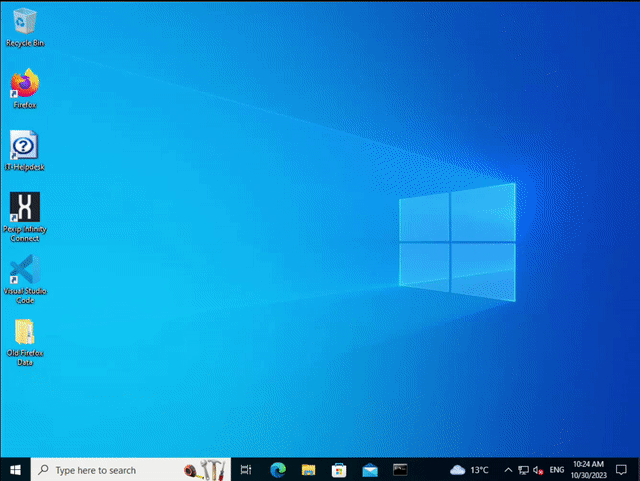The image size is (640, 481).
Task: Open the 13°C weather widget
Action: click(x=470, y=469)
